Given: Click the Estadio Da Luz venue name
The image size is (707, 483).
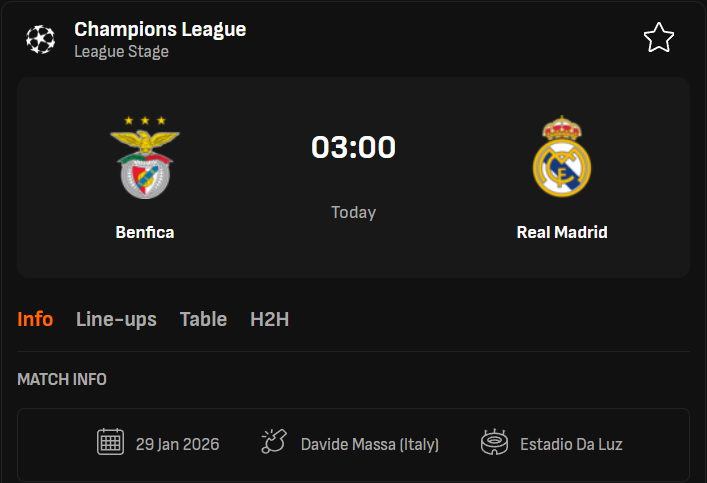Looking at the screenshot, I should point(571,444).
